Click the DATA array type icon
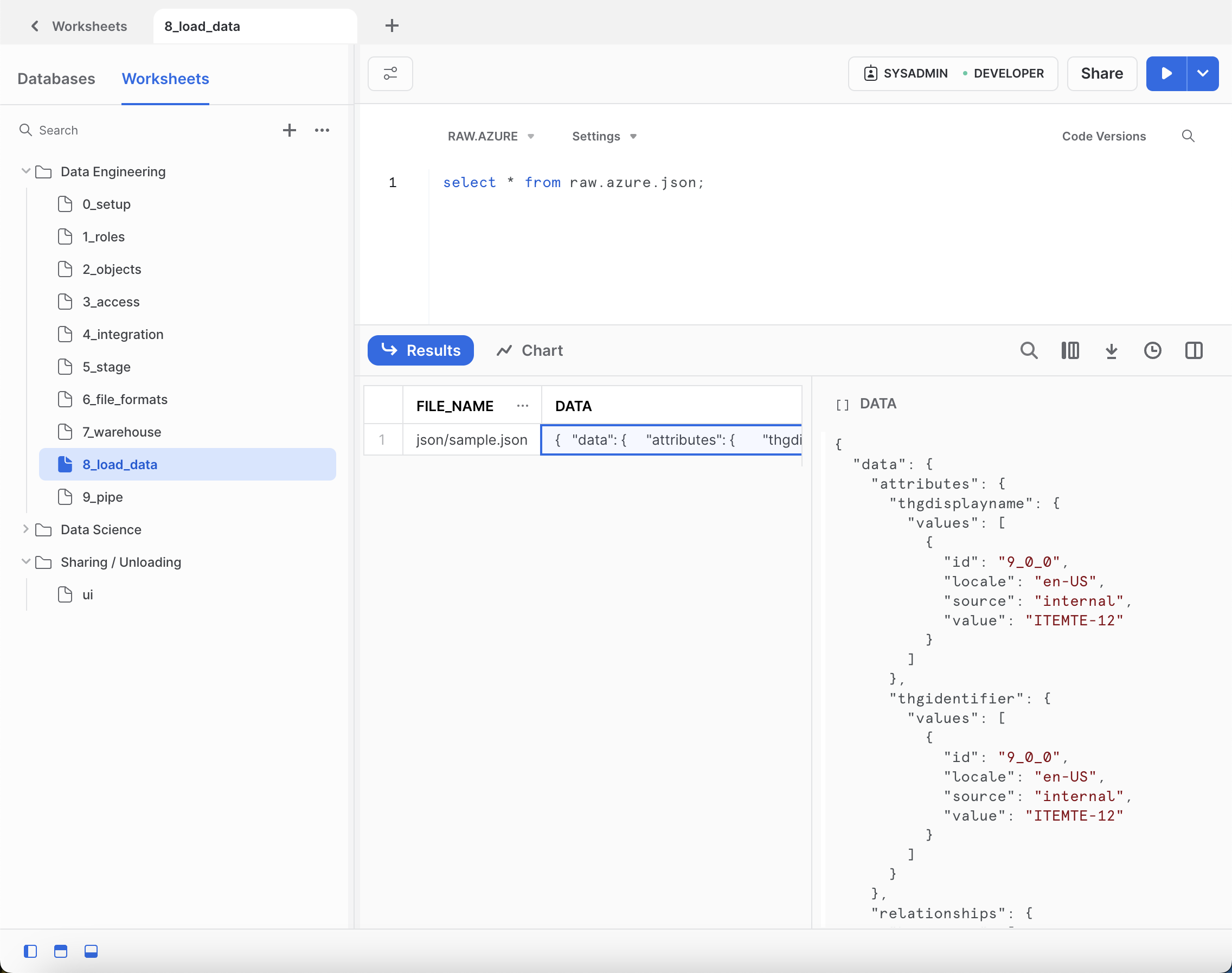This screenshot has height=973, width=1232. pos(842,405)
